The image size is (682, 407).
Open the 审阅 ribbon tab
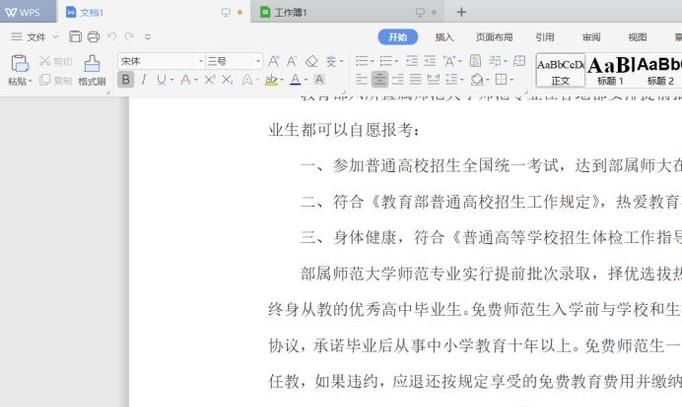(591, 37)
